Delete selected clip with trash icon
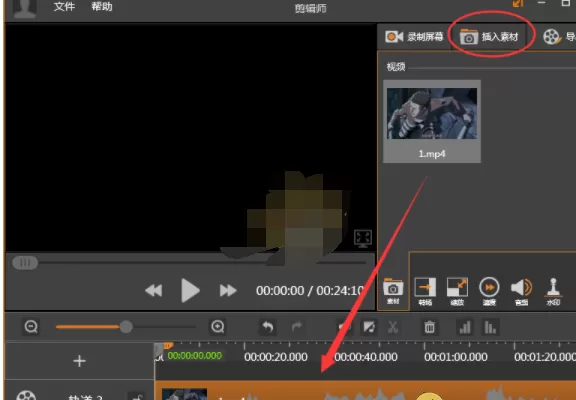Screen dimensions: 576x400 coord(429,327)
